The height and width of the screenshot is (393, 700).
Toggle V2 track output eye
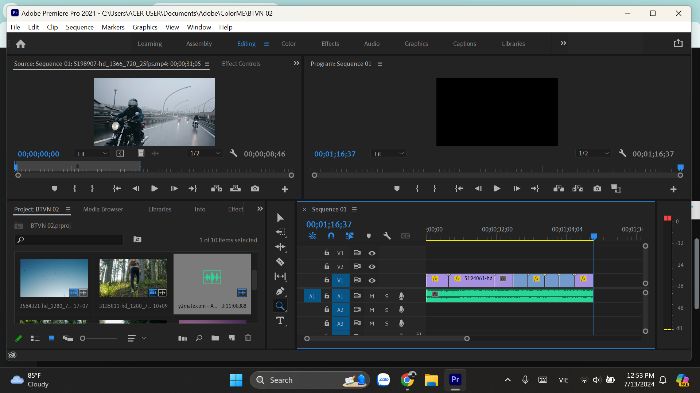click(x=372, y=267)
